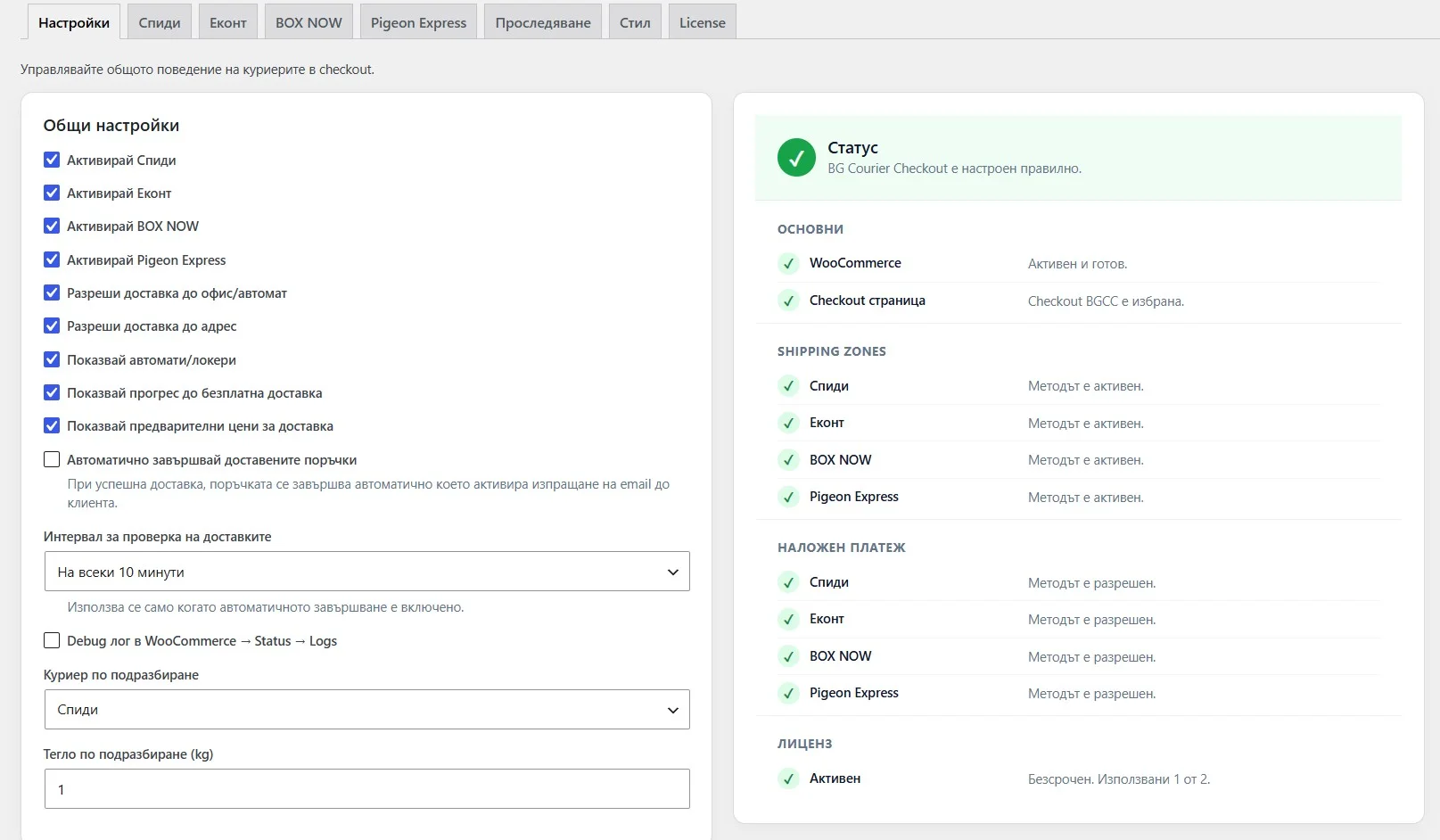Switch to the Еконт tab
The width and height of the screenshot is (1440, 840).
228,22
